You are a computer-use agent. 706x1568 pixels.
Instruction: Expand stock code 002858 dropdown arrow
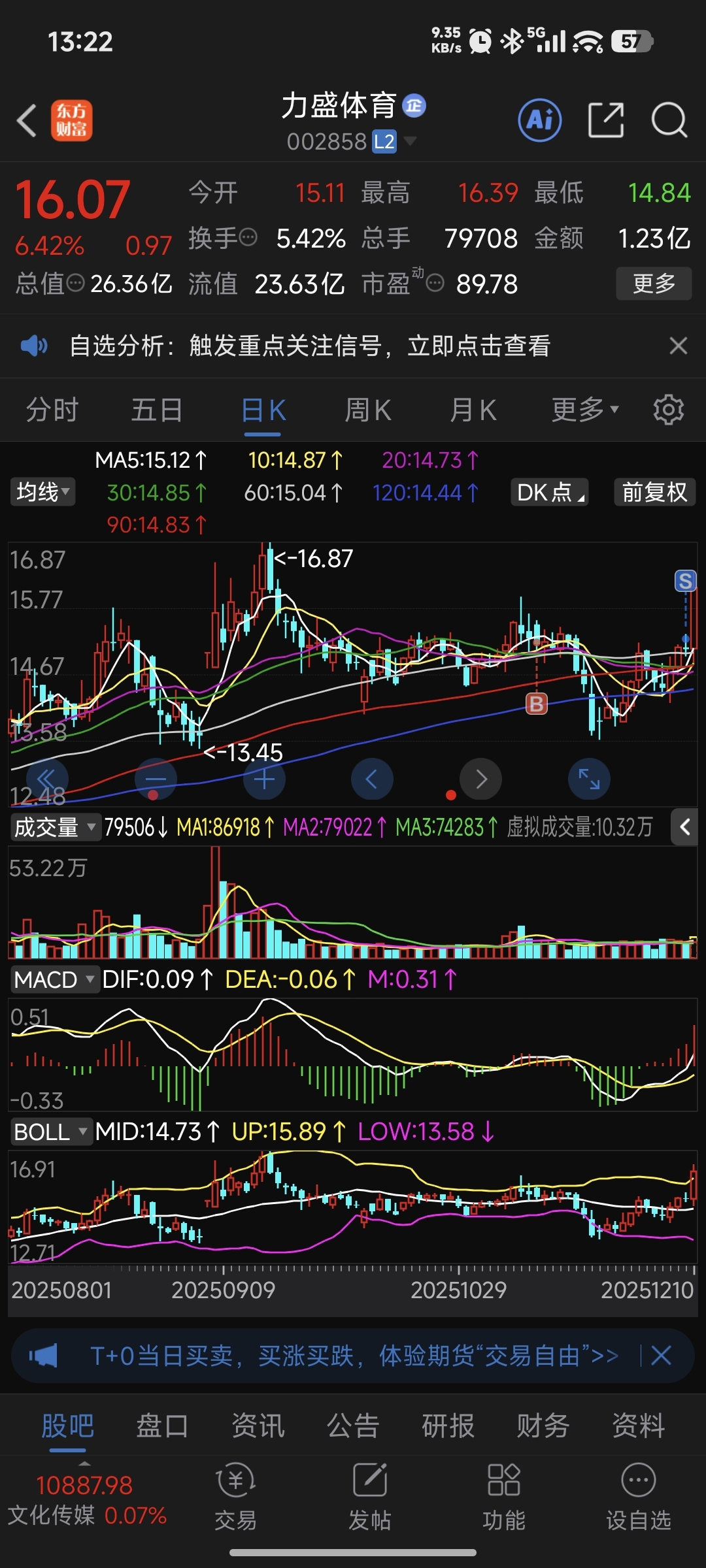point(410,140)
